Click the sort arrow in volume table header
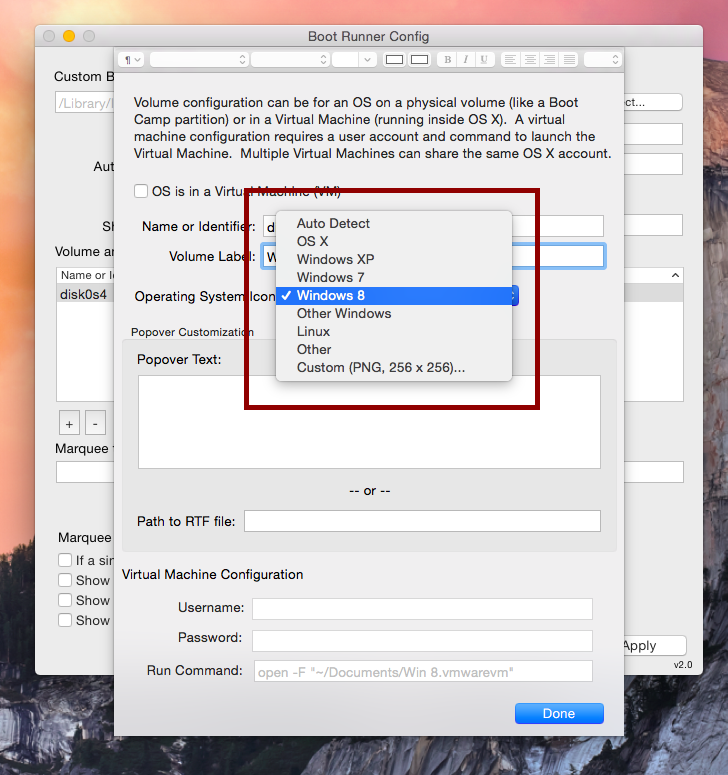 tap(675, 275)
